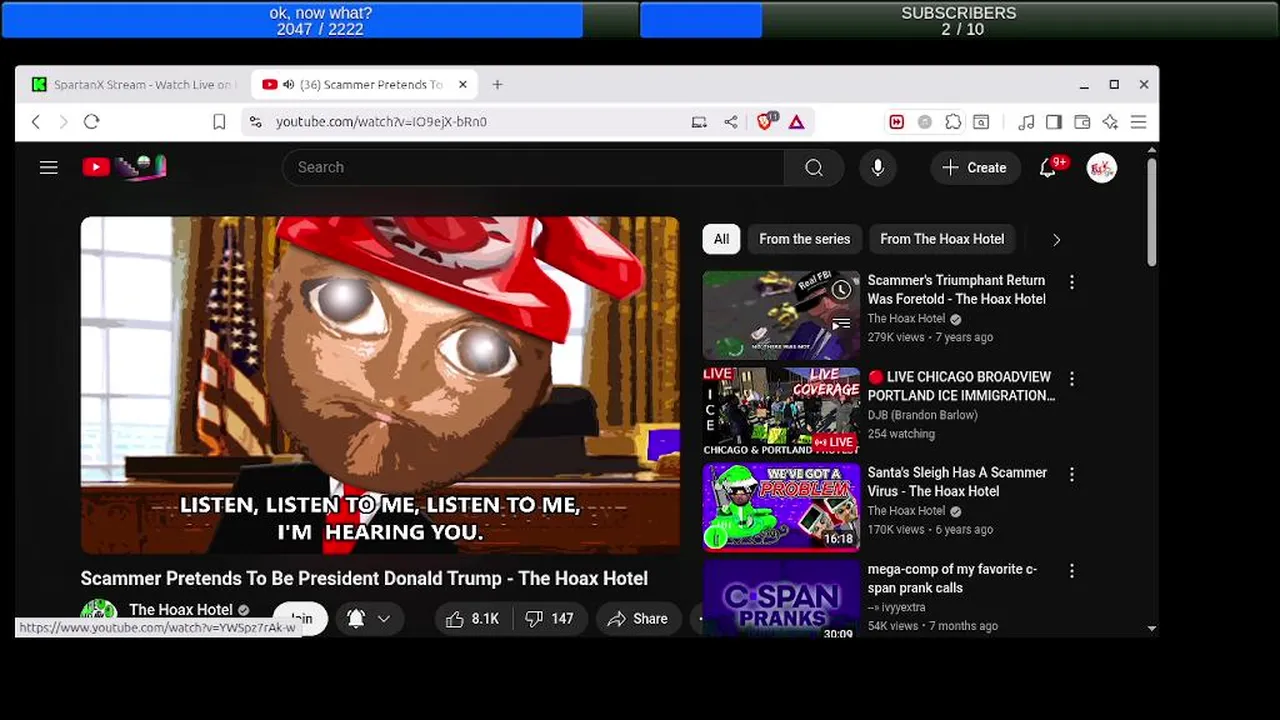
Task: Add Scammer's Triumphant Return to Watch Later
Action: [842, 290]
